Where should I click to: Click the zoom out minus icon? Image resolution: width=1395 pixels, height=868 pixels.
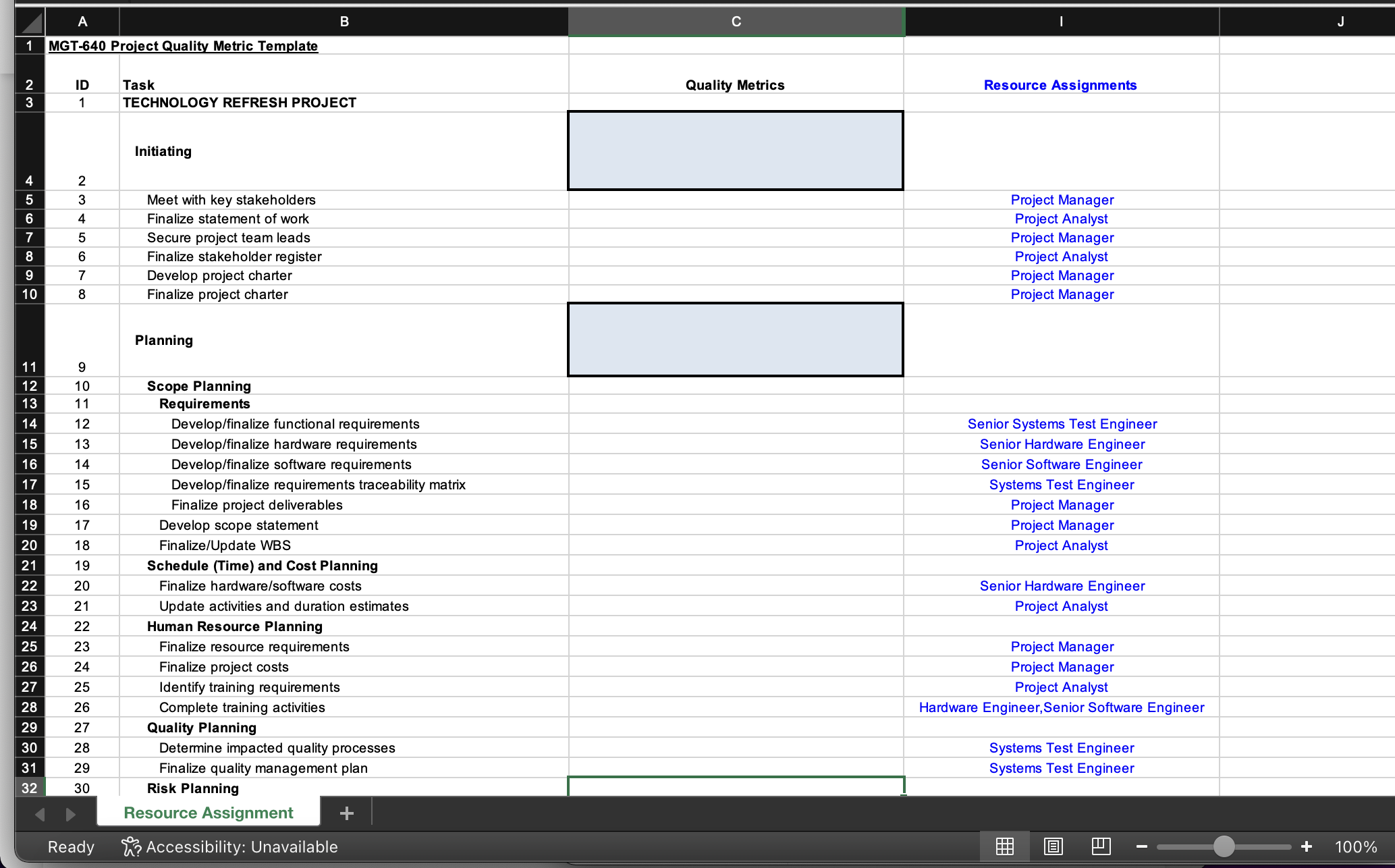click(1141, 846)
